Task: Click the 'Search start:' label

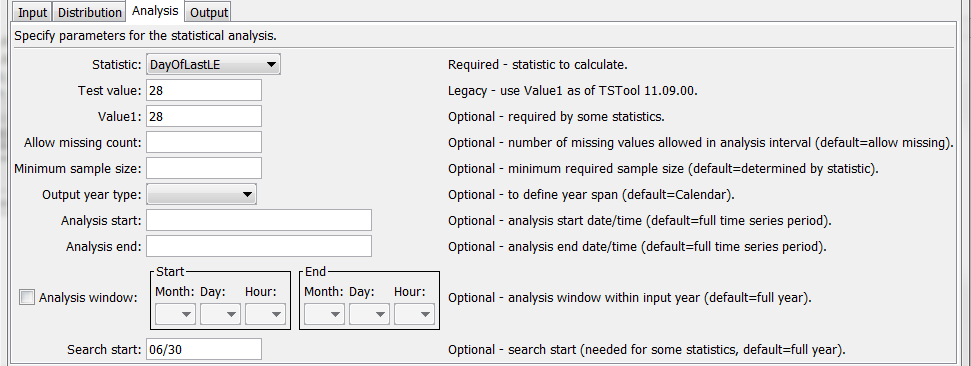Action: pyautogui.click(x=105, y=350)
